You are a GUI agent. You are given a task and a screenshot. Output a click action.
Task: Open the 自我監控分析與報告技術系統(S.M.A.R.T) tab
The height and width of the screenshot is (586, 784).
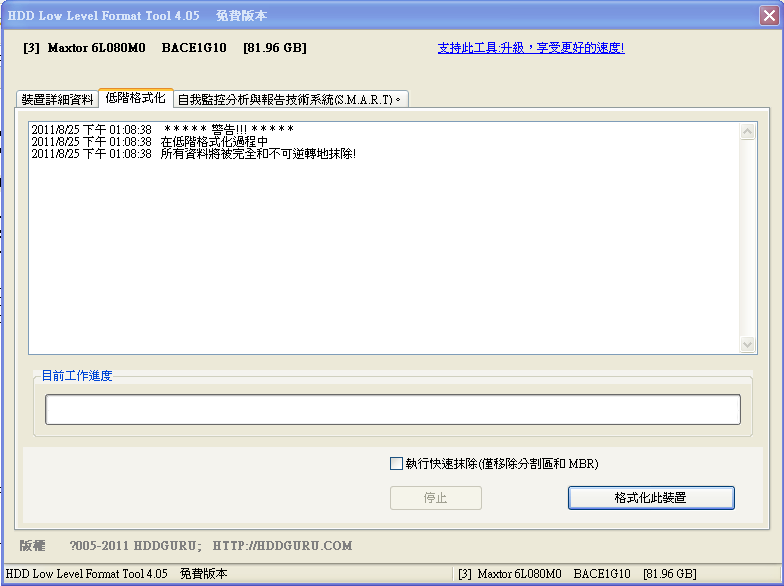tap(291, 99)
